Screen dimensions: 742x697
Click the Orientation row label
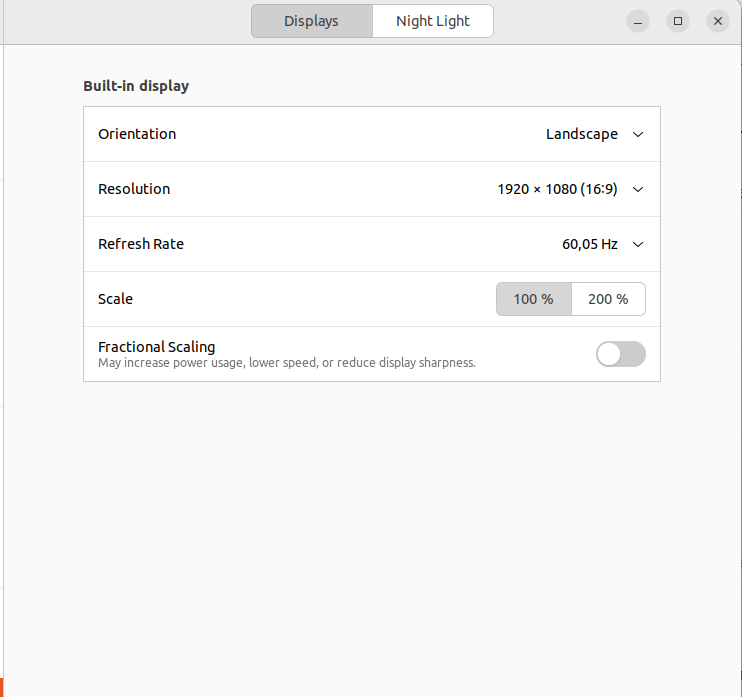pos(137,134)
